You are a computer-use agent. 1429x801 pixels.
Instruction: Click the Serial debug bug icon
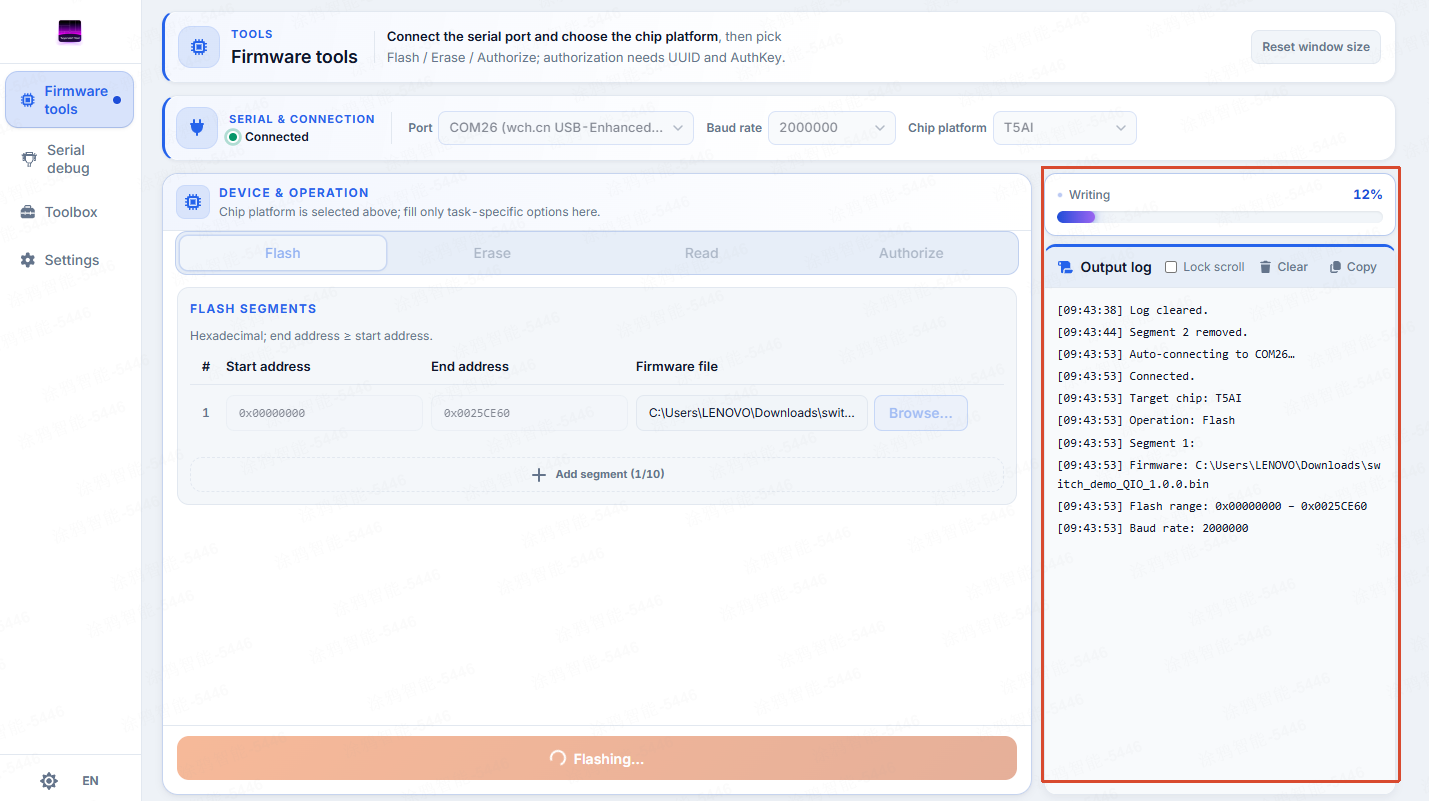click(x=28, y=159)
